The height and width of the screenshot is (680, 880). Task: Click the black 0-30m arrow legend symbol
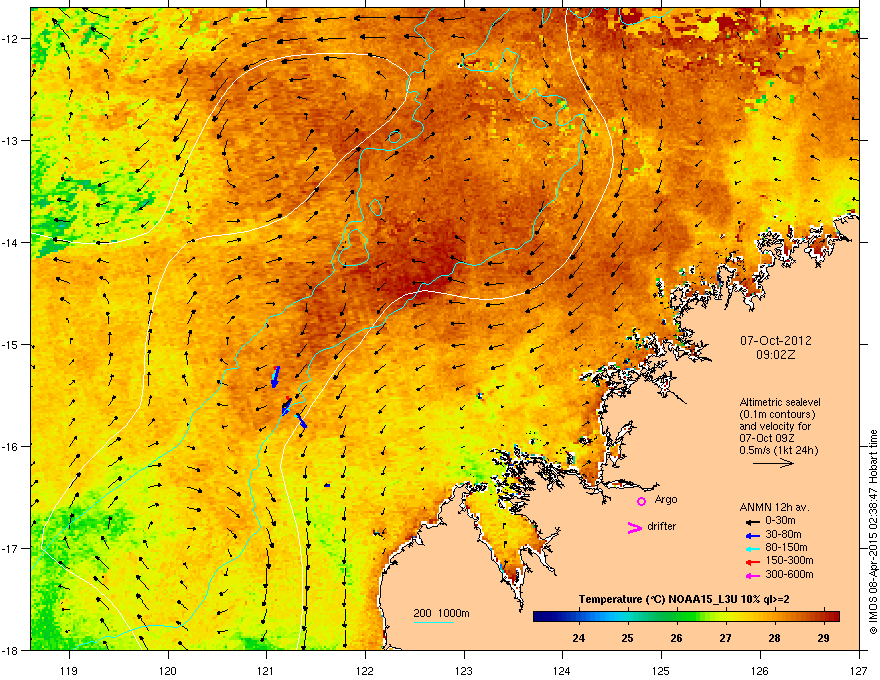(x=752, y=521)
